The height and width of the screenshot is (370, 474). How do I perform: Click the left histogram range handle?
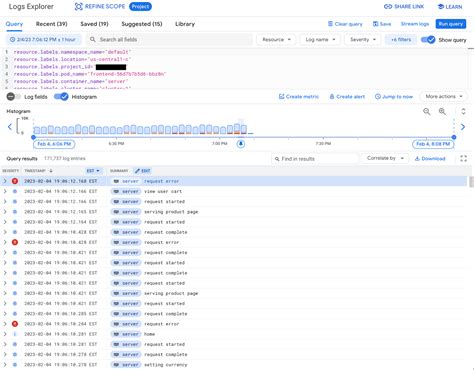pyautogui.click(x=33, y=137)
